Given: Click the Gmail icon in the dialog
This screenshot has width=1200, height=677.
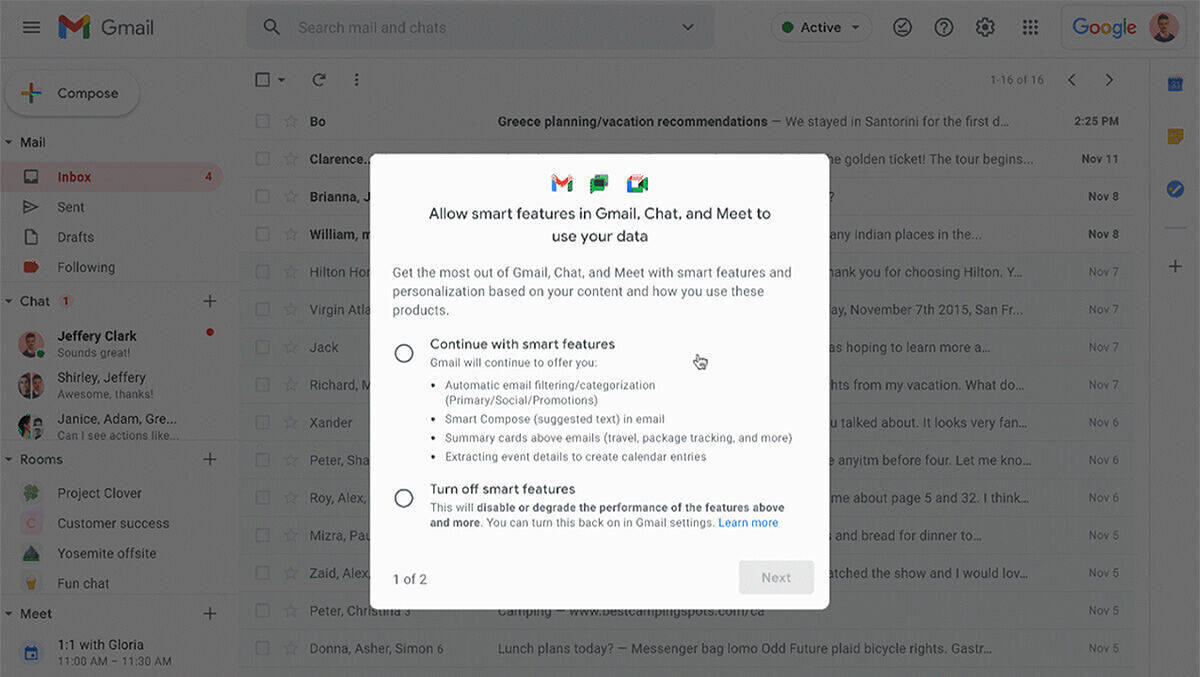Looking at the screenshot, I should point(562,183).
